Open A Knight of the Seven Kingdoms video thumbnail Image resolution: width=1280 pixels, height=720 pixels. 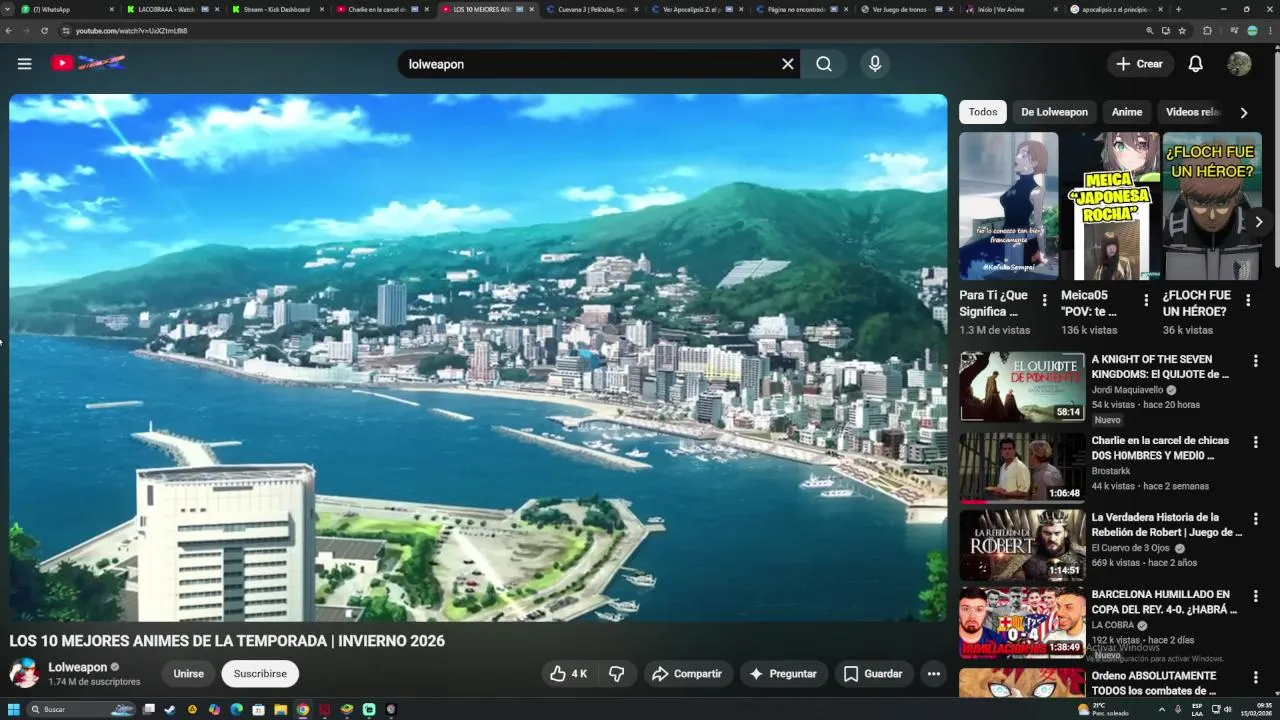1022,387
